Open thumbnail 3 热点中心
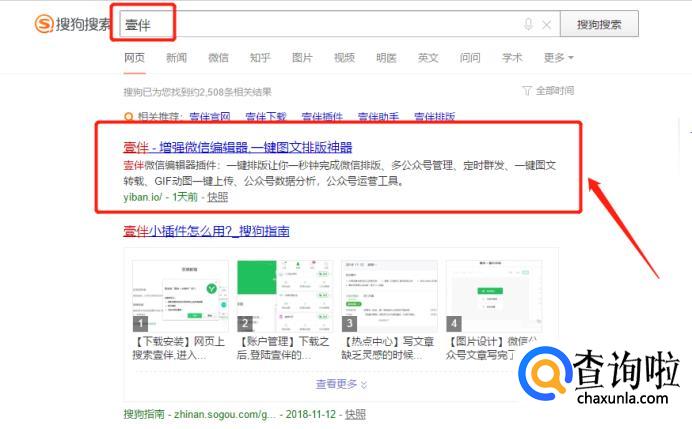 390,296
